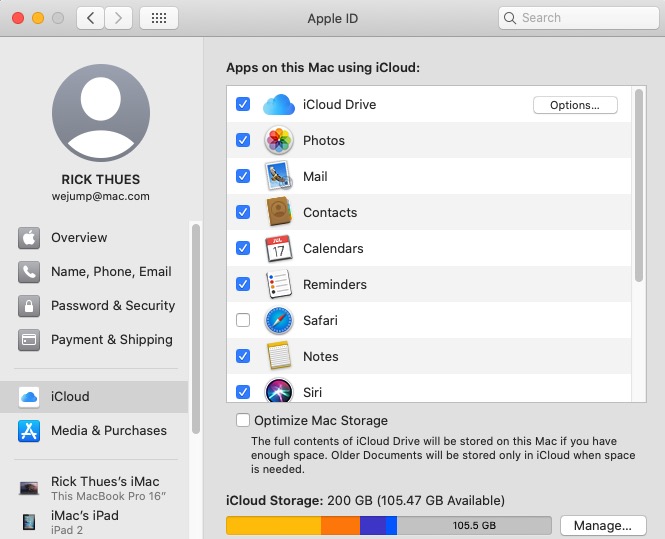Click the magnifying glass search icon
Viewport: 665px width, 539px height.
(510, 18)
